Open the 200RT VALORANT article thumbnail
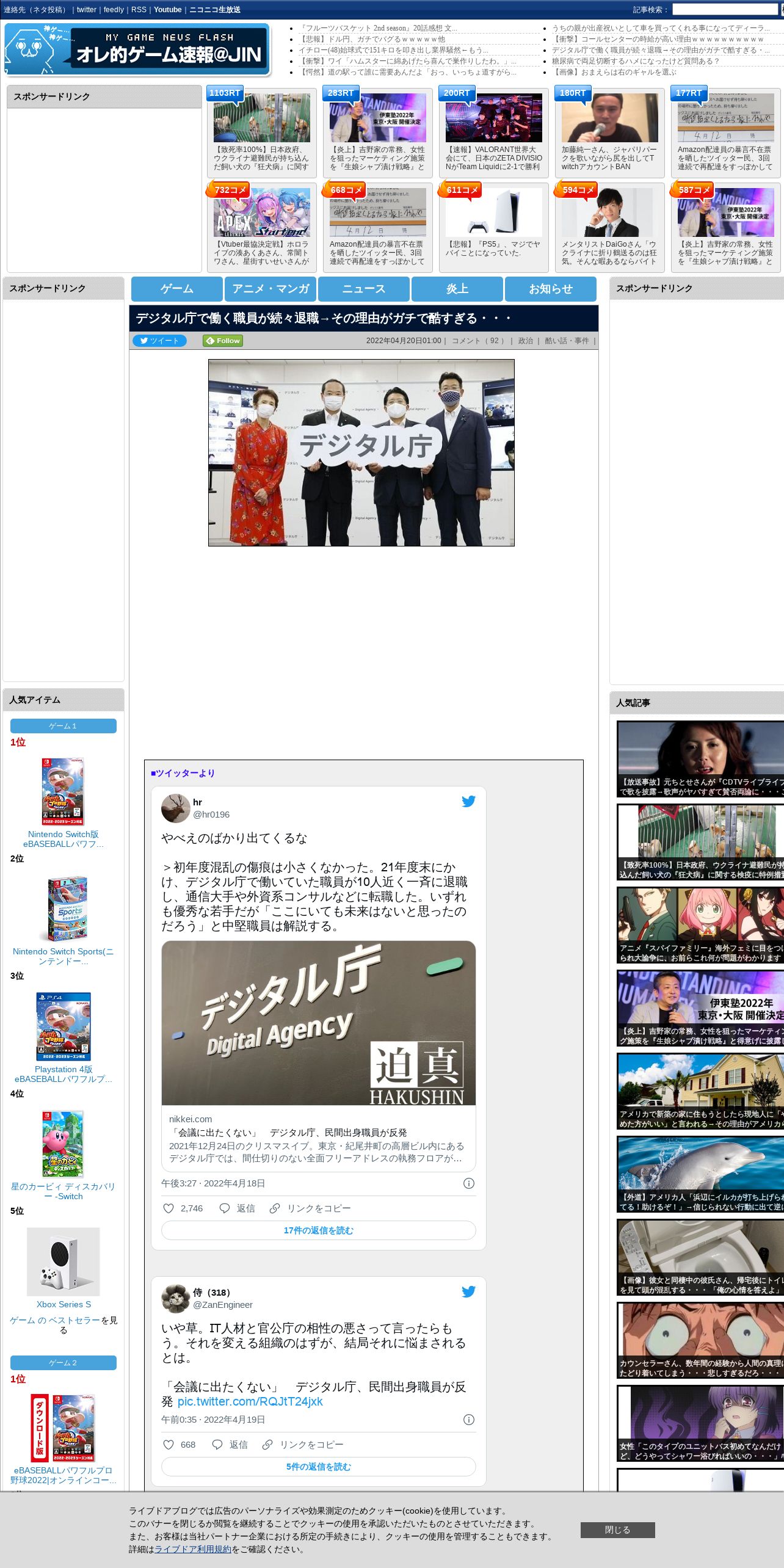 click(494, 118)
